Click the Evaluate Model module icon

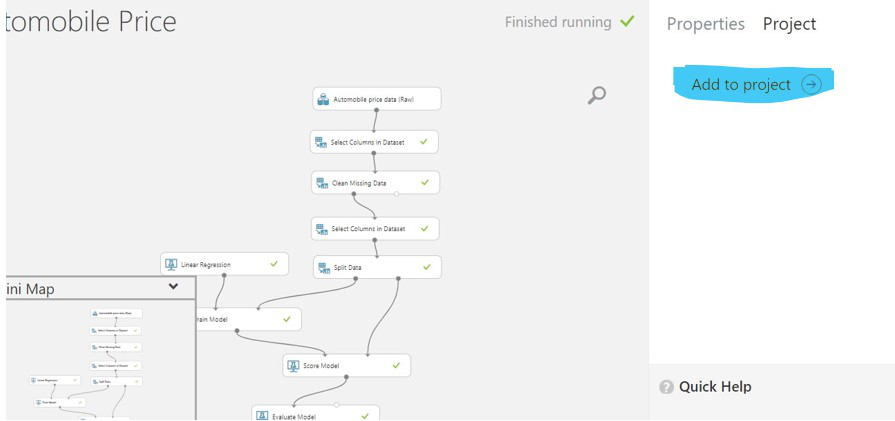pyautogui.click(x=262, y=415)
